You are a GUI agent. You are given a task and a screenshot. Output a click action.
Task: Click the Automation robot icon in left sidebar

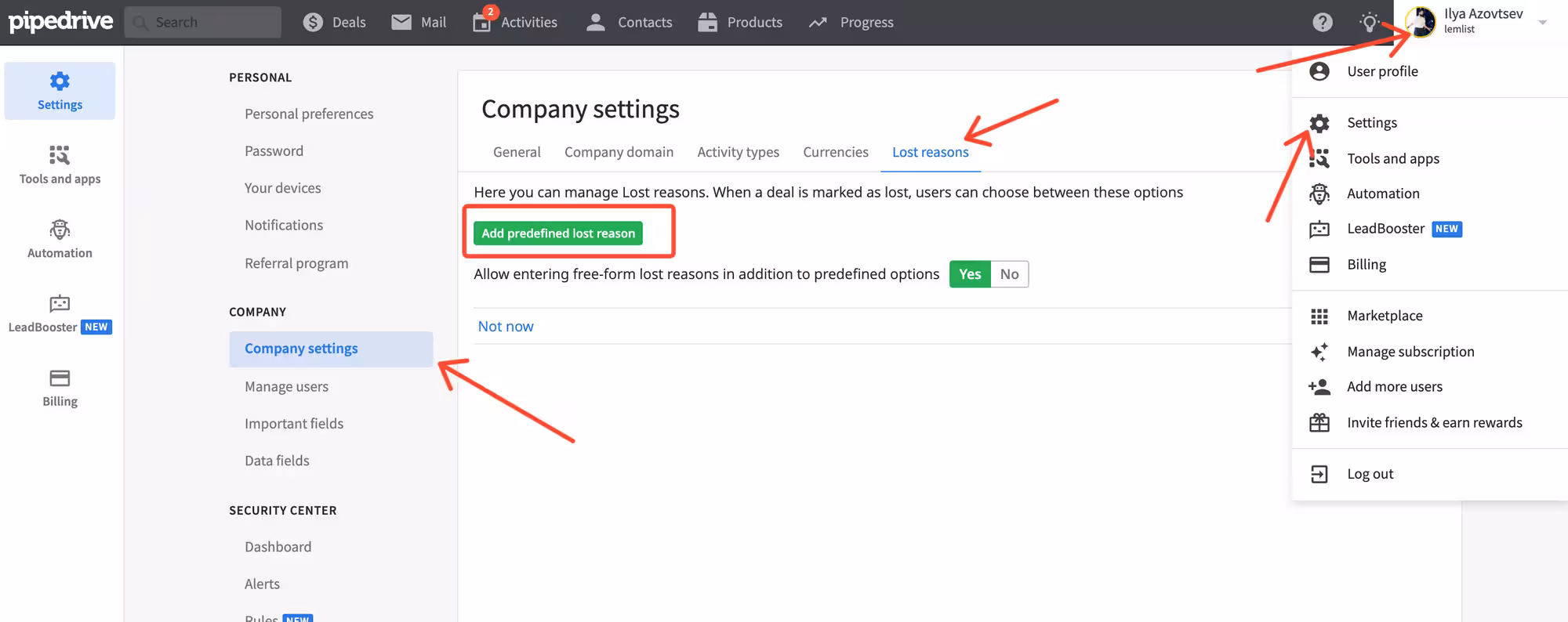60,230
